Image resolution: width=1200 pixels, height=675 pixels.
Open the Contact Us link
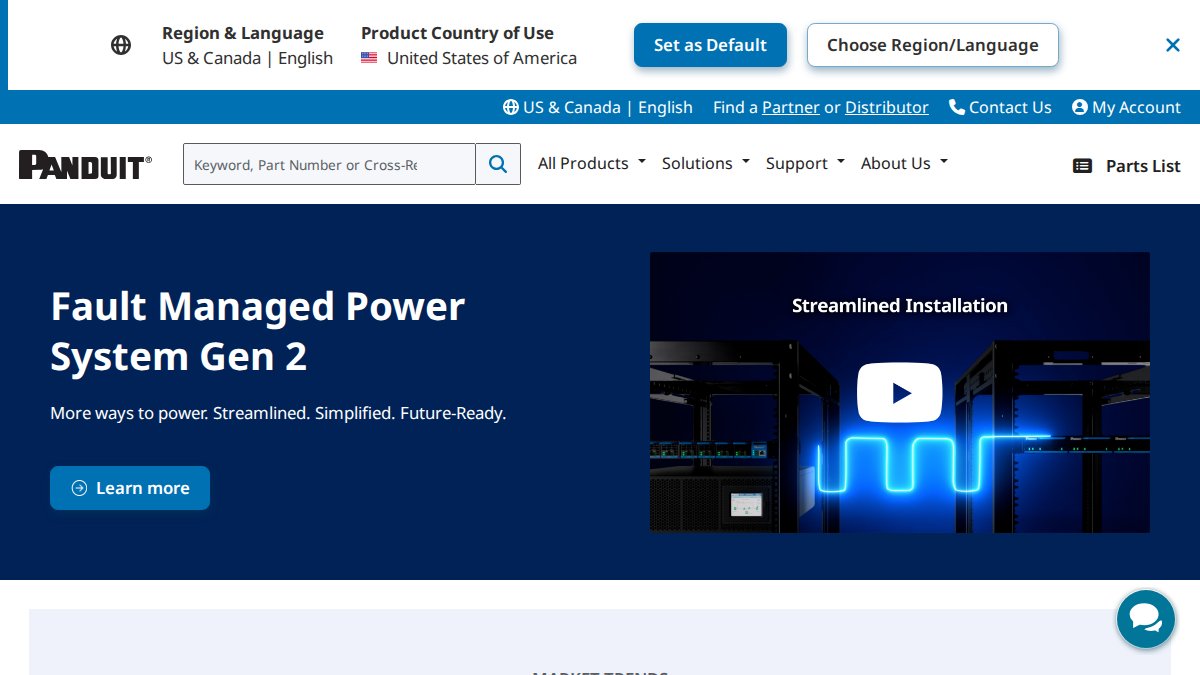1000,107
